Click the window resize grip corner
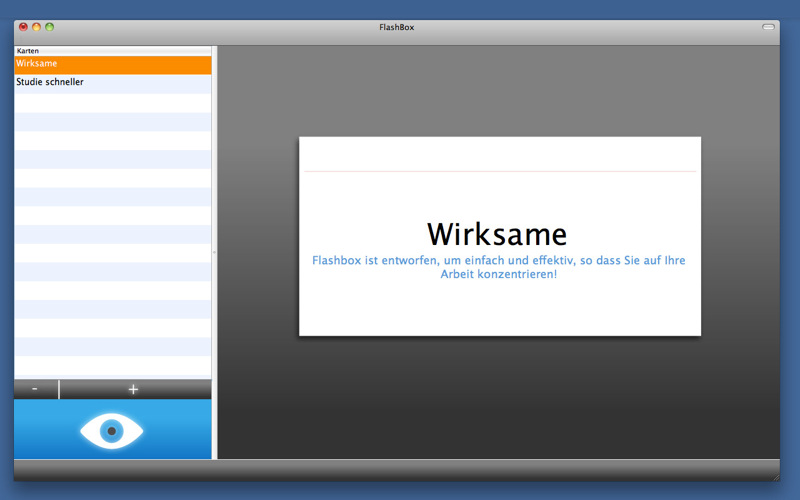The height and width of the screenshot is (500, 800). coord(776,478)
